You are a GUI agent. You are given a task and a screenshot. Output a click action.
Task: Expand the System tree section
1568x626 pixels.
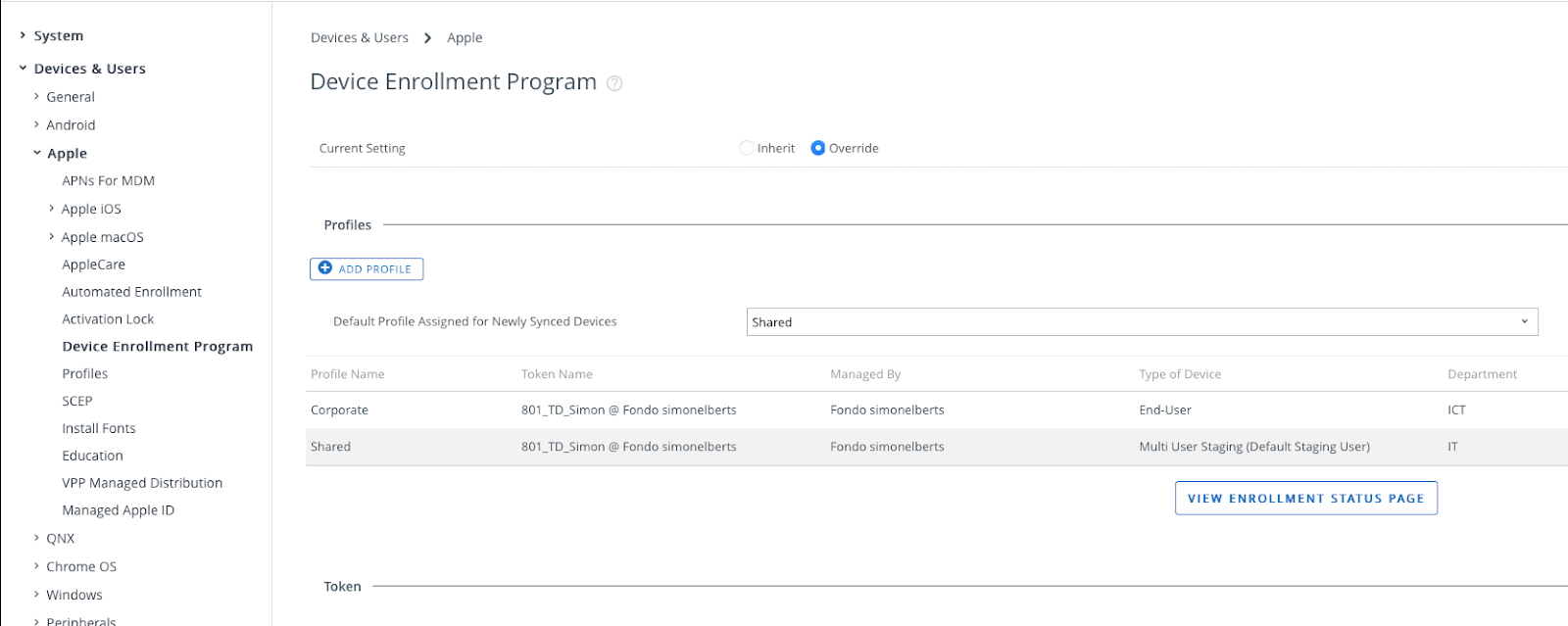[x=23, y=35]
